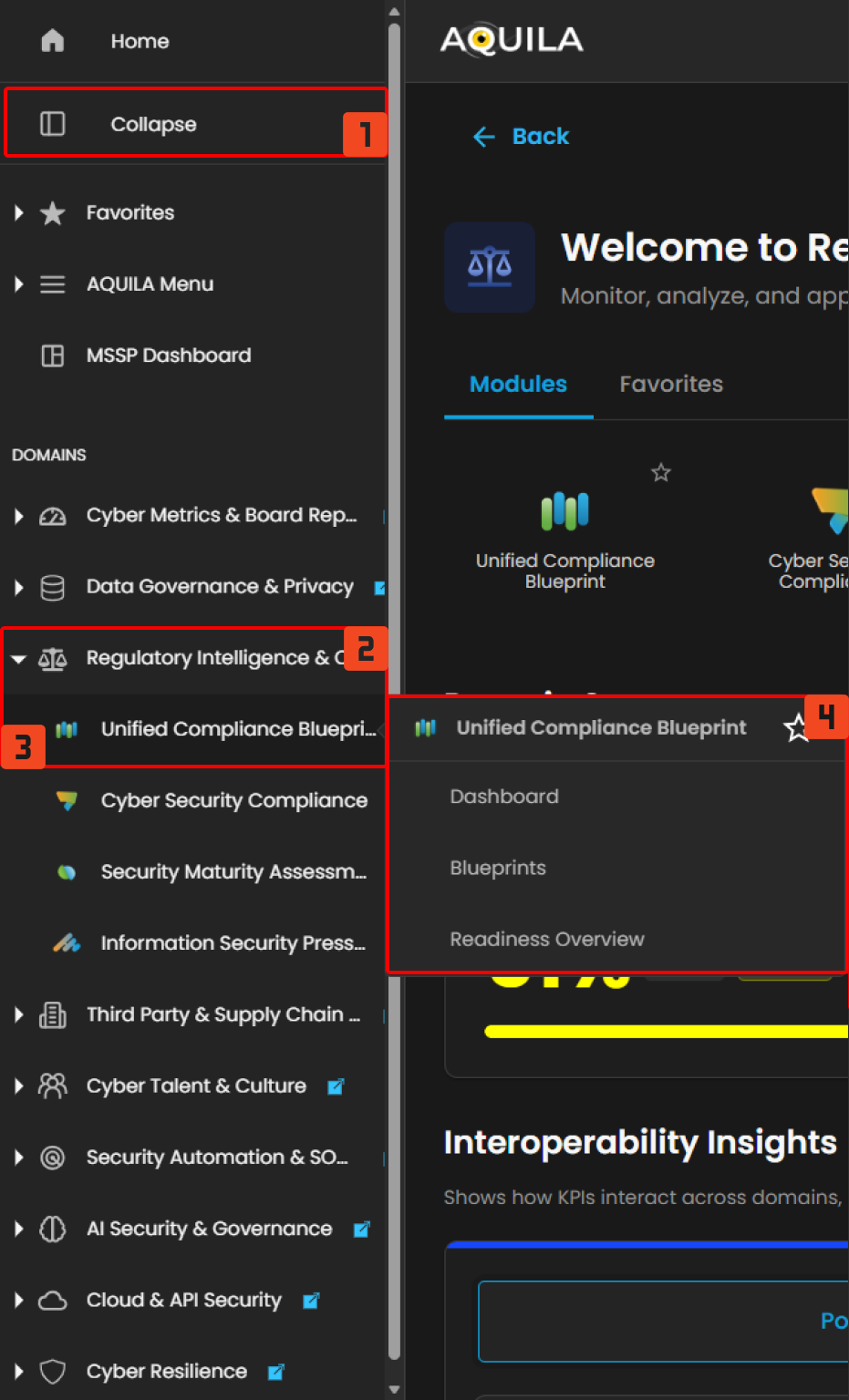Click the Home house icon
849x1400 pixels.
click(53, 41)
